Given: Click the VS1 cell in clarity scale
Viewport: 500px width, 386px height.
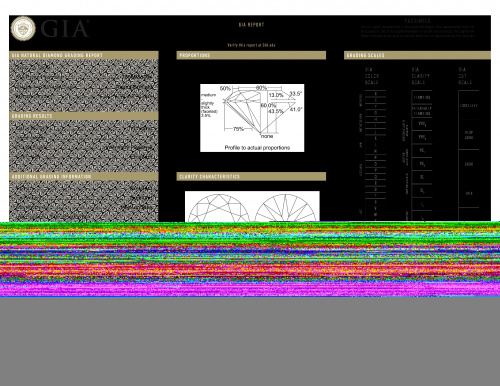Looking at the screenshot, I should (422, 151).
